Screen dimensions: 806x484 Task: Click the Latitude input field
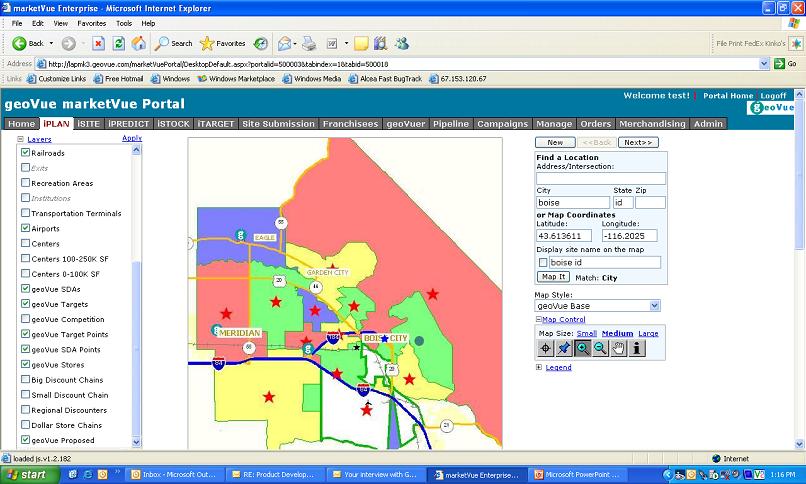tap(563, 236)
